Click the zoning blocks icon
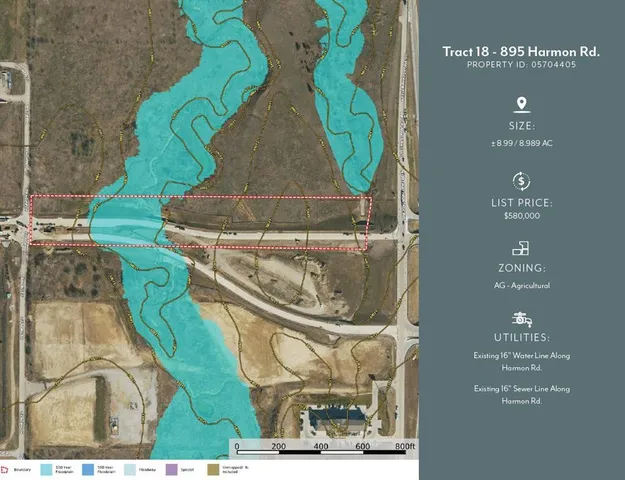625x480 pixels. [520, 248]
